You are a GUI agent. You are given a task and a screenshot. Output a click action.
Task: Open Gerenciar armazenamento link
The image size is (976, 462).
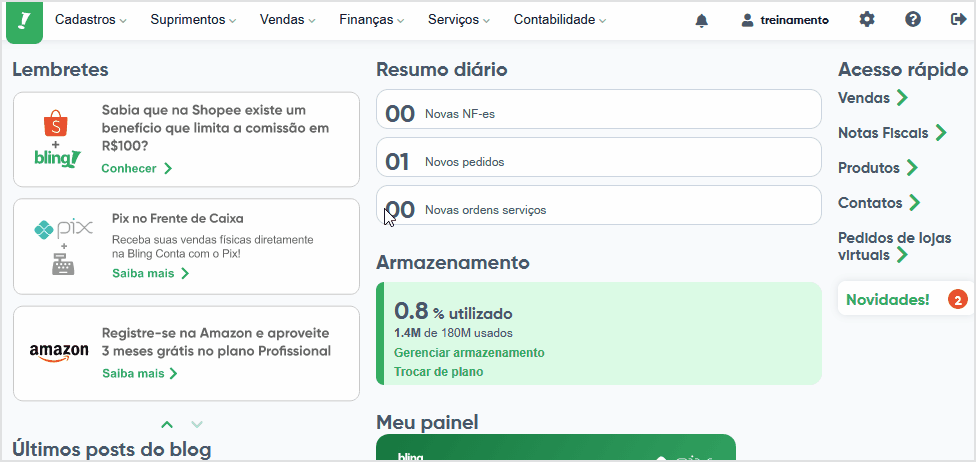click(469, 353)
